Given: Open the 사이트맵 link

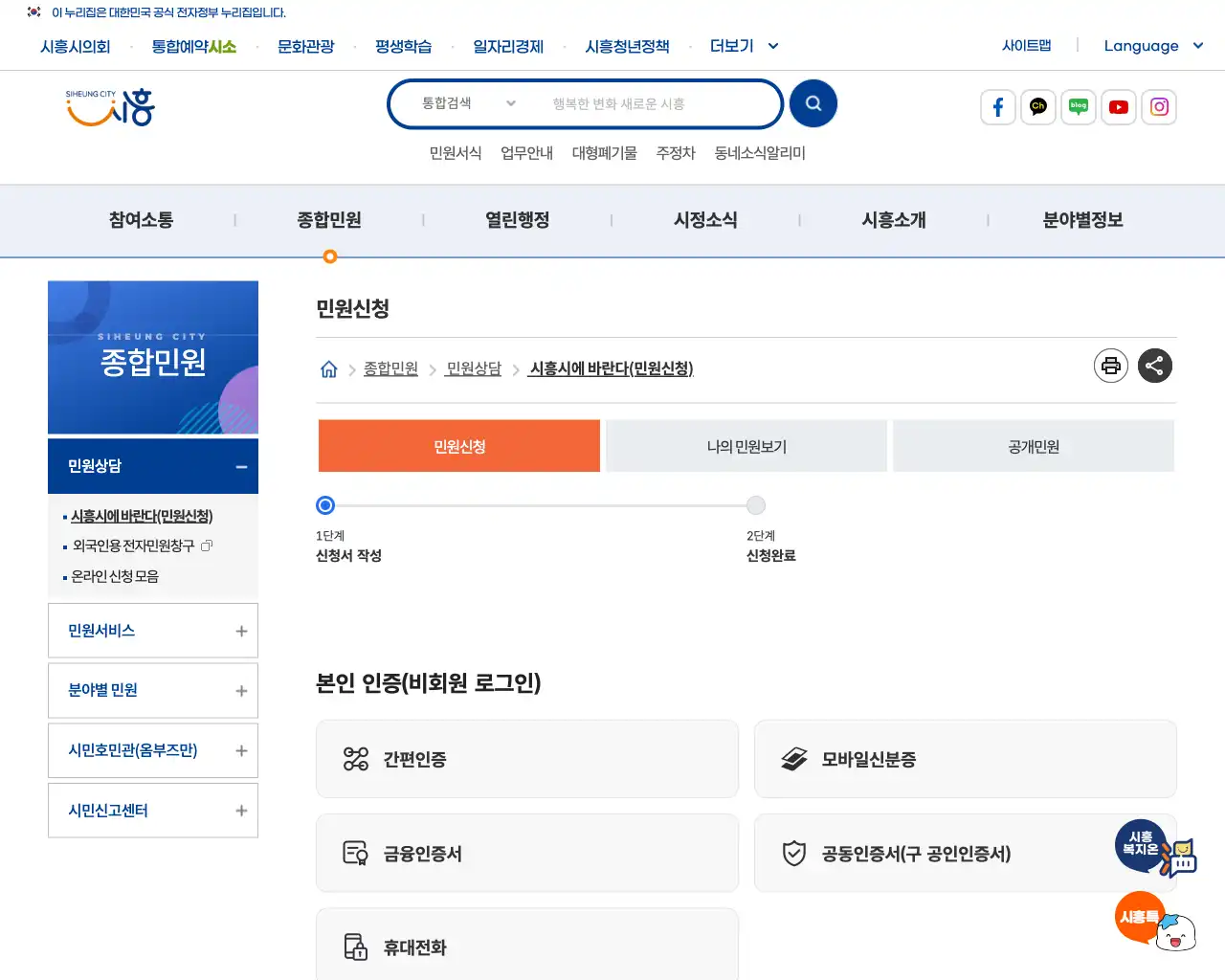Looking at the screenshot, I should click(x=1026, y=45).
